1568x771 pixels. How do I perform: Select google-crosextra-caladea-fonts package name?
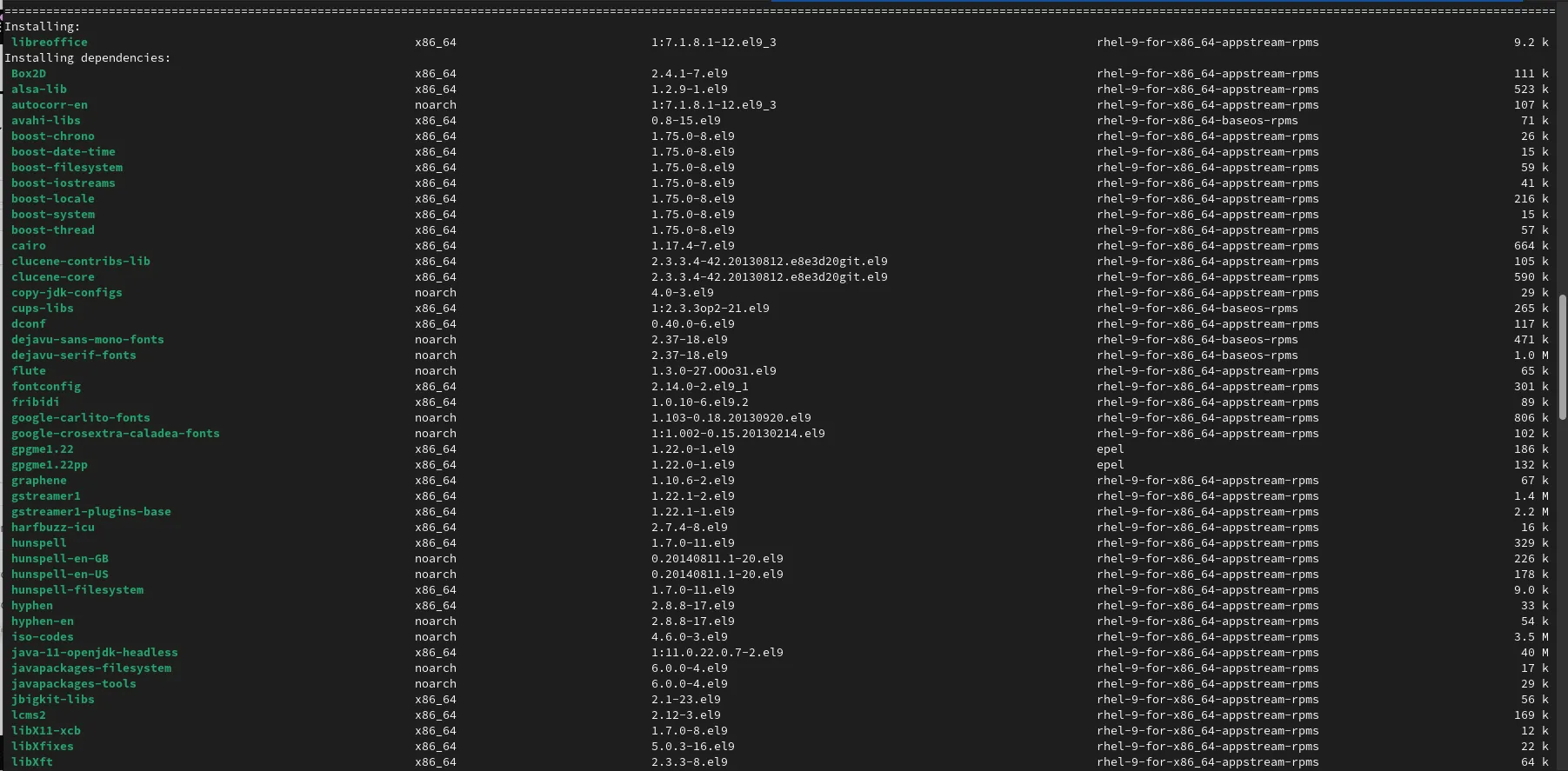[x=116, y=433]
